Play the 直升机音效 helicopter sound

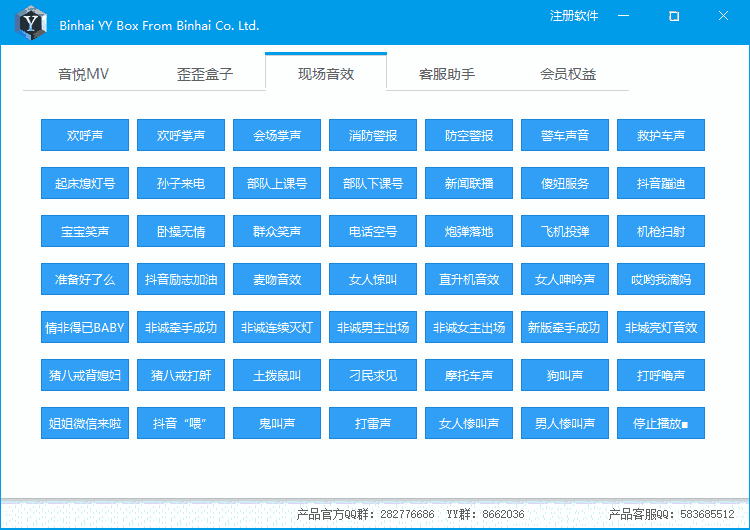point(469,279)
